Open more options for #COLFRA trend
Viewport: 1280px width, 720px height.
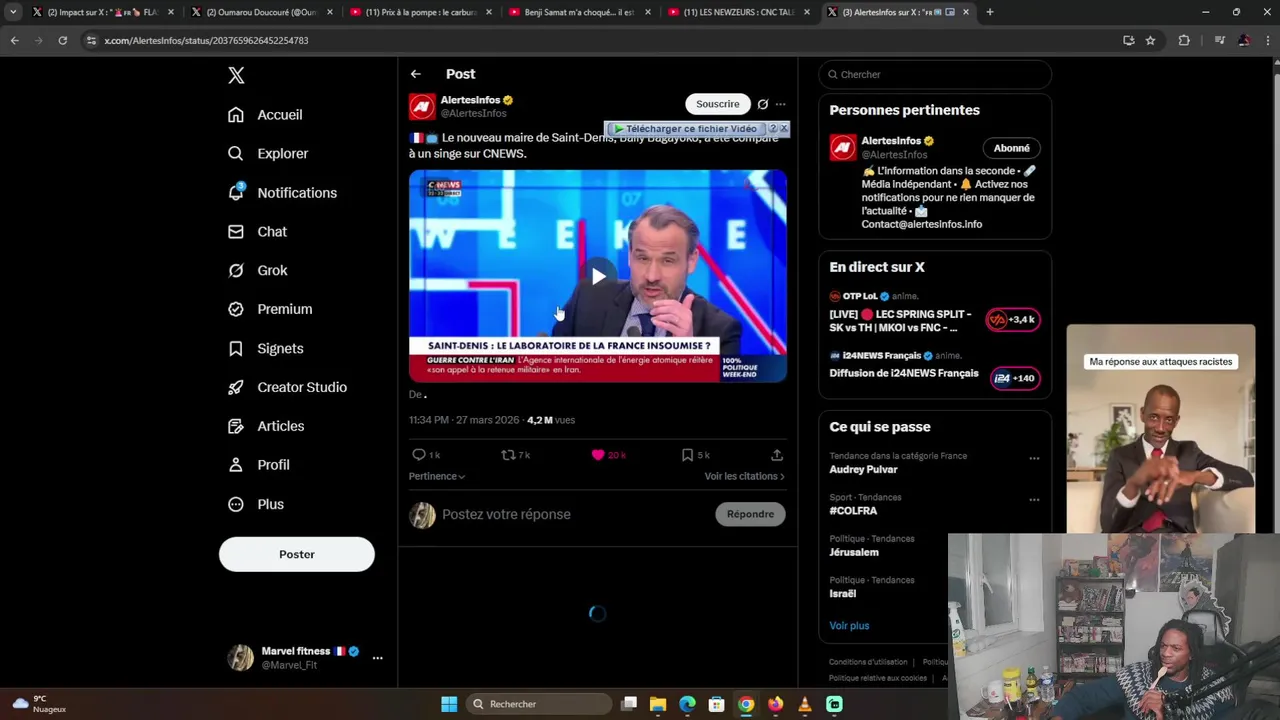[1034, 499]
